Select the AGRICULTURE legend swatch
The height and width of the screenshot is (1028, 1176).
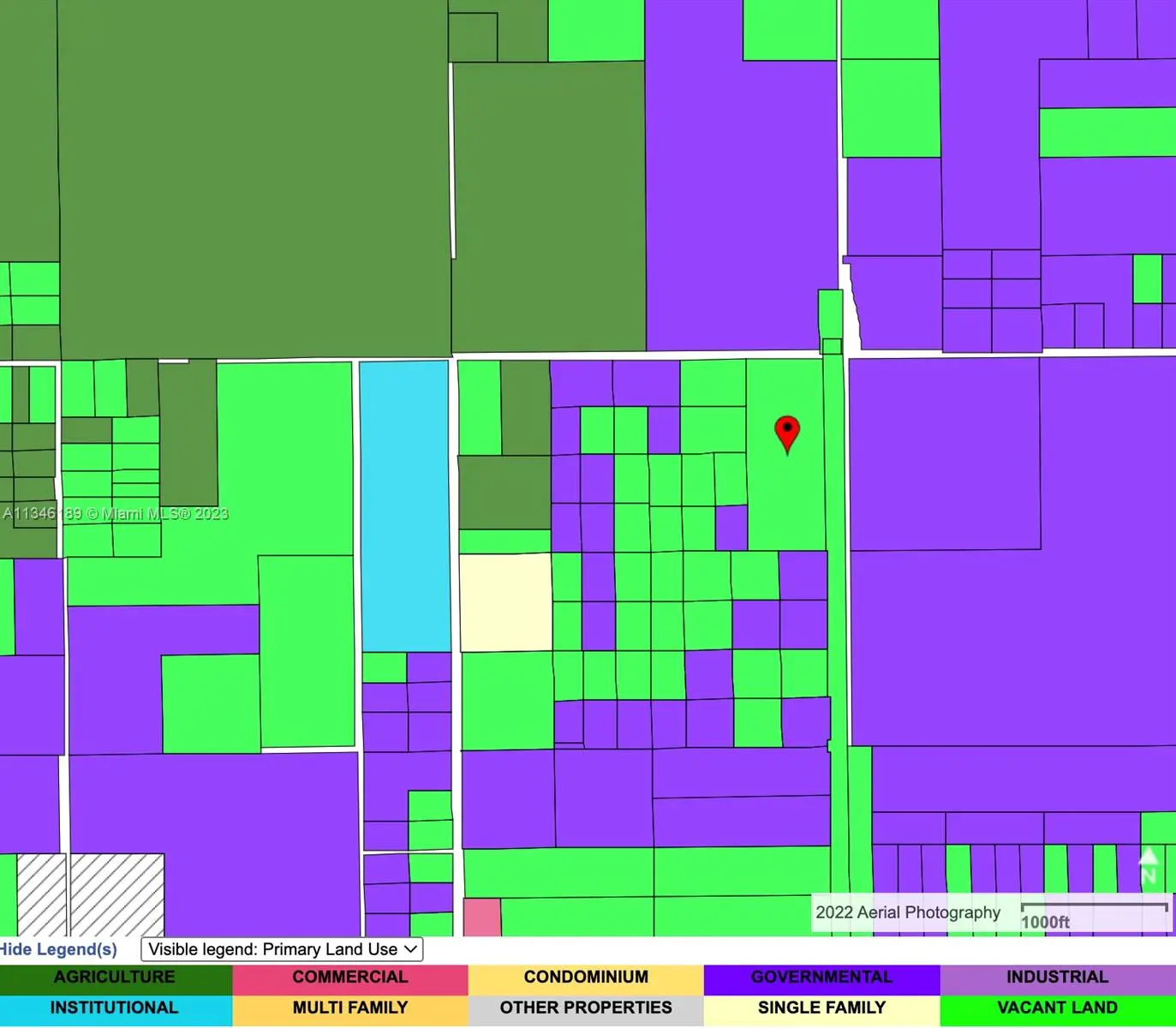click(x=116, y=977)
